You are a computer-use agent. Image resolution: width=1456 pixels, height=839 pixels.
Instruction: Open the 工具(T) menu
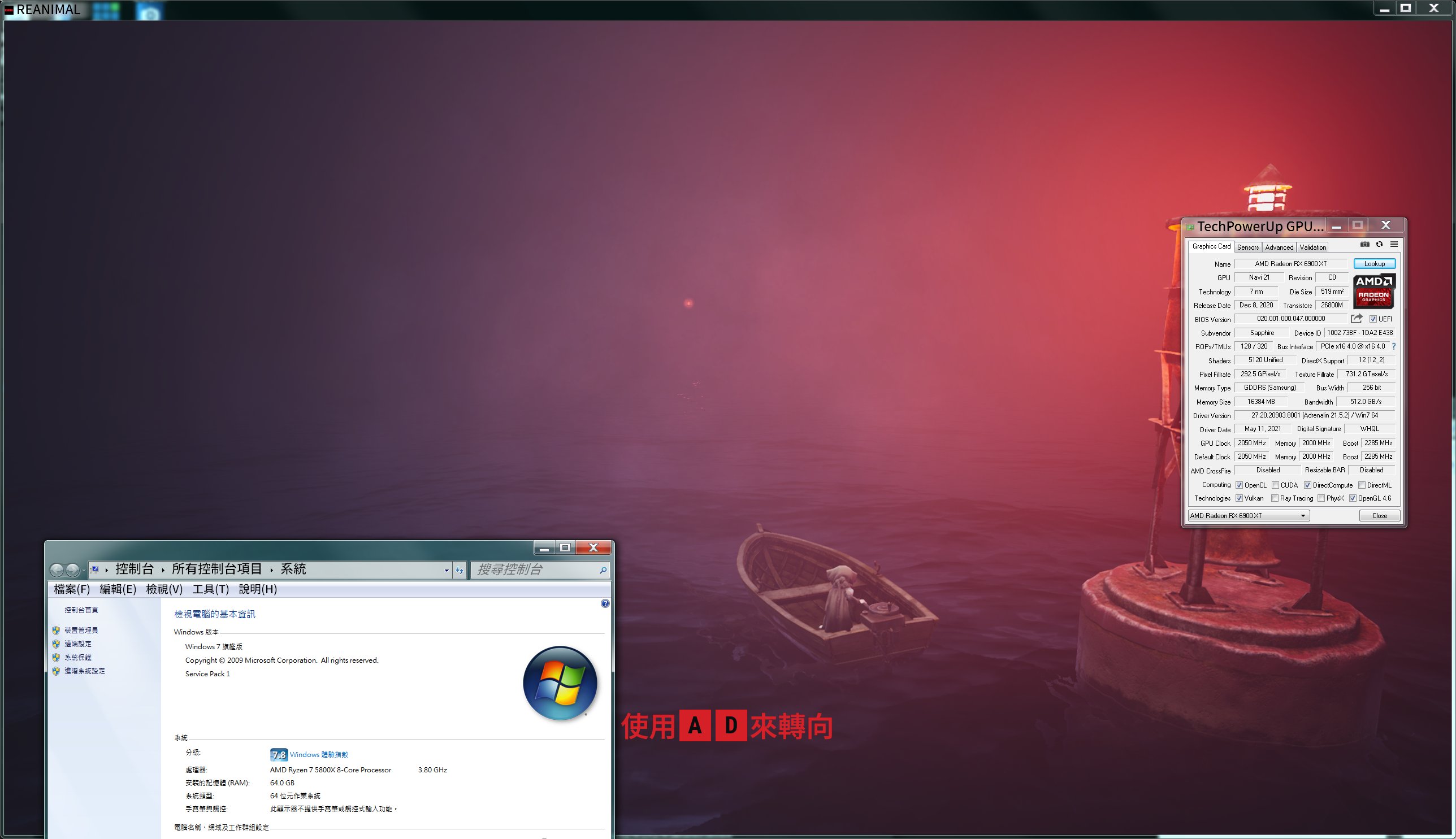click(x=210, y=589)
